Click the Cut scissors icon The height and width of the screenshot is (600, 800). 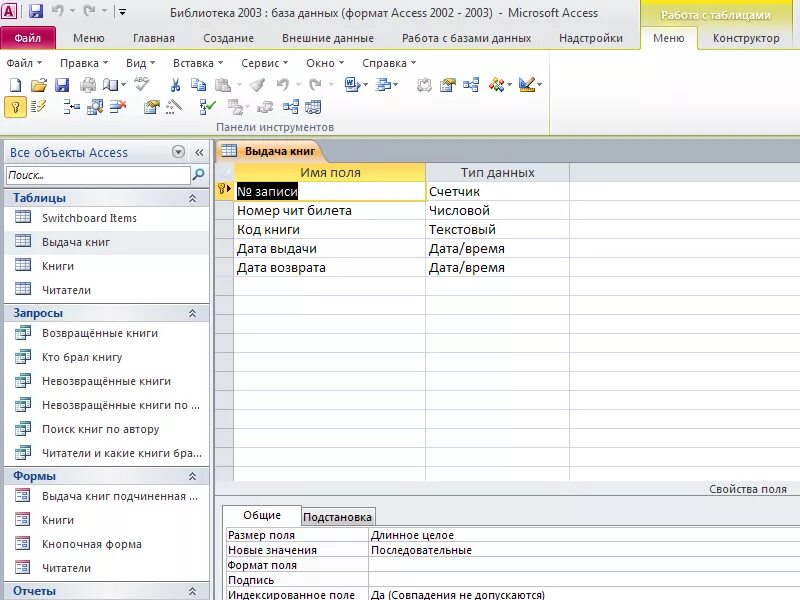175,85
